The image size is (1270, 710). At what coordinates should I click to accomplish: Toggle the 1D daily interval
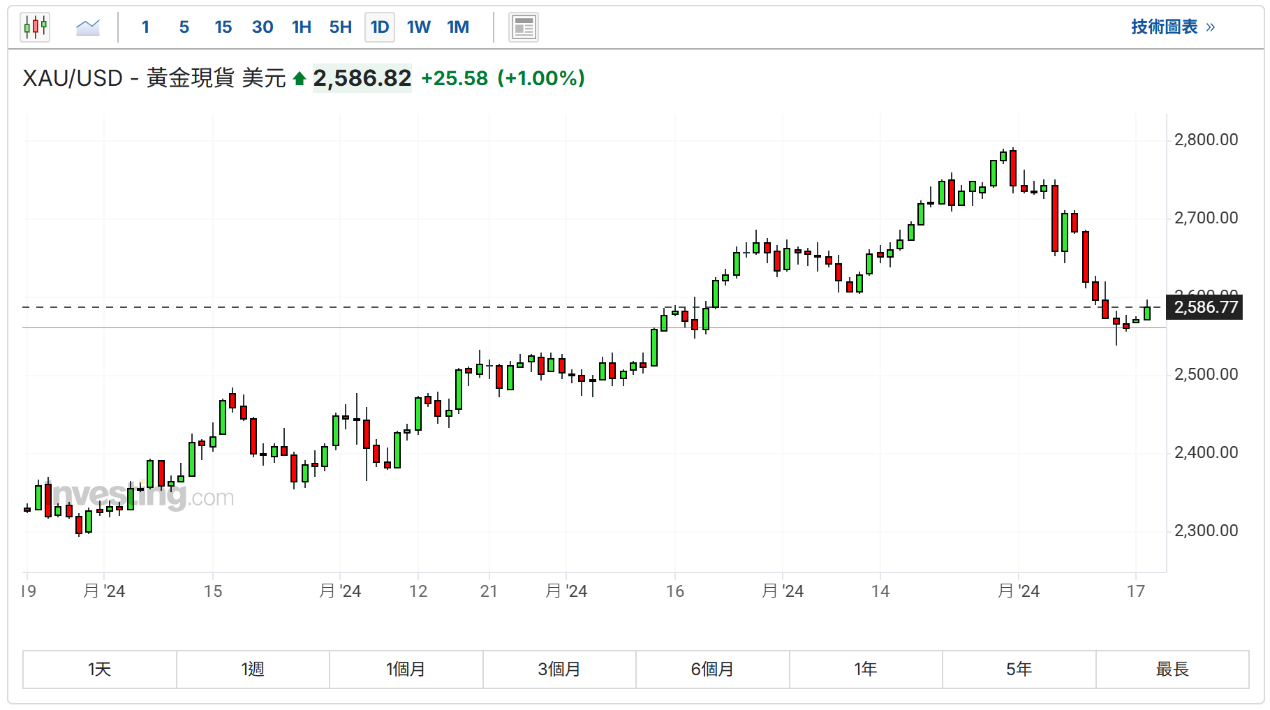pyautogui.click(x=380, y=27)
